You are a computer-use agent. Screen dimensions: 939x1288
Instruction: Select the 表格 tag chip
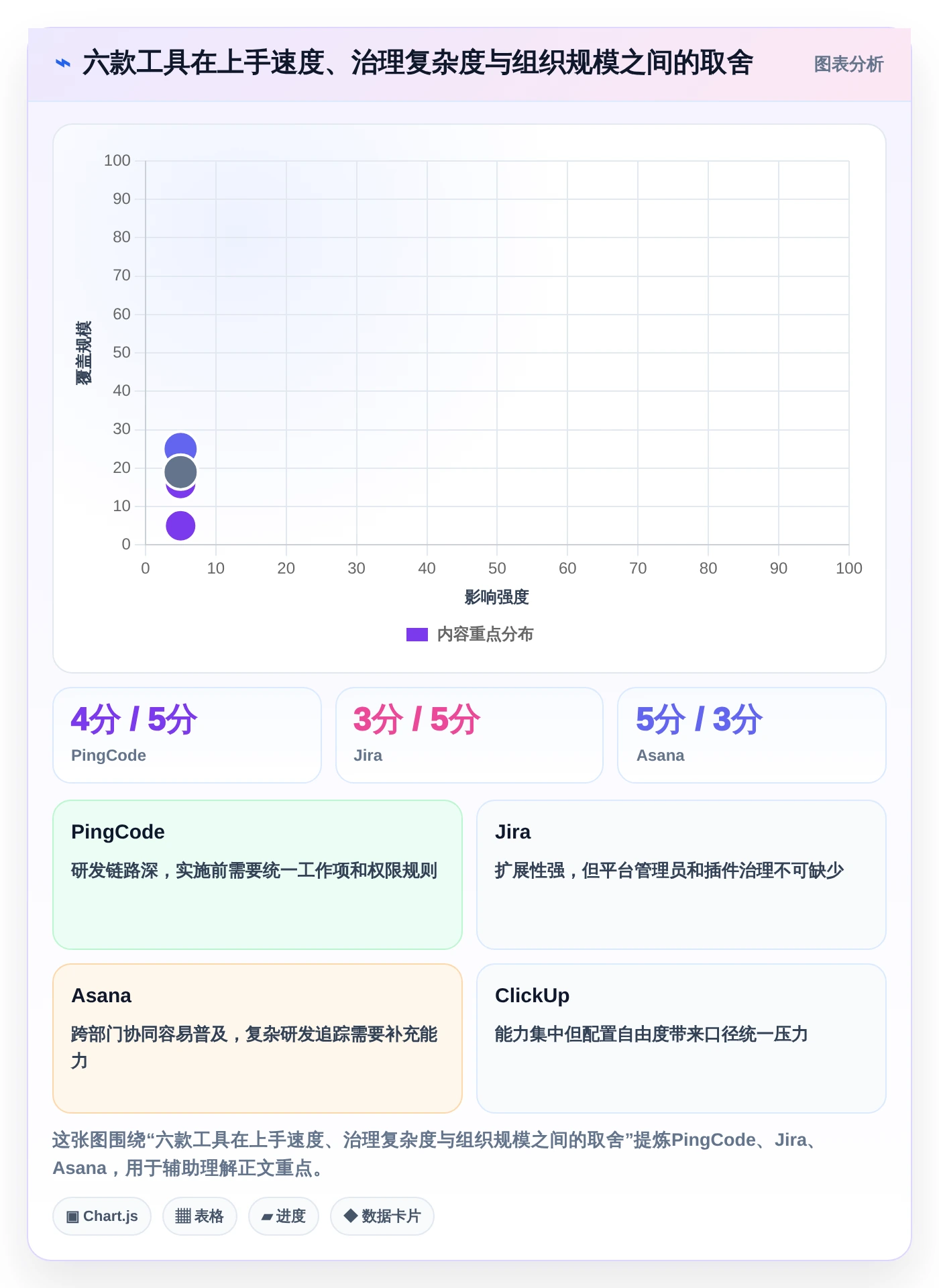click(200, 1216)
